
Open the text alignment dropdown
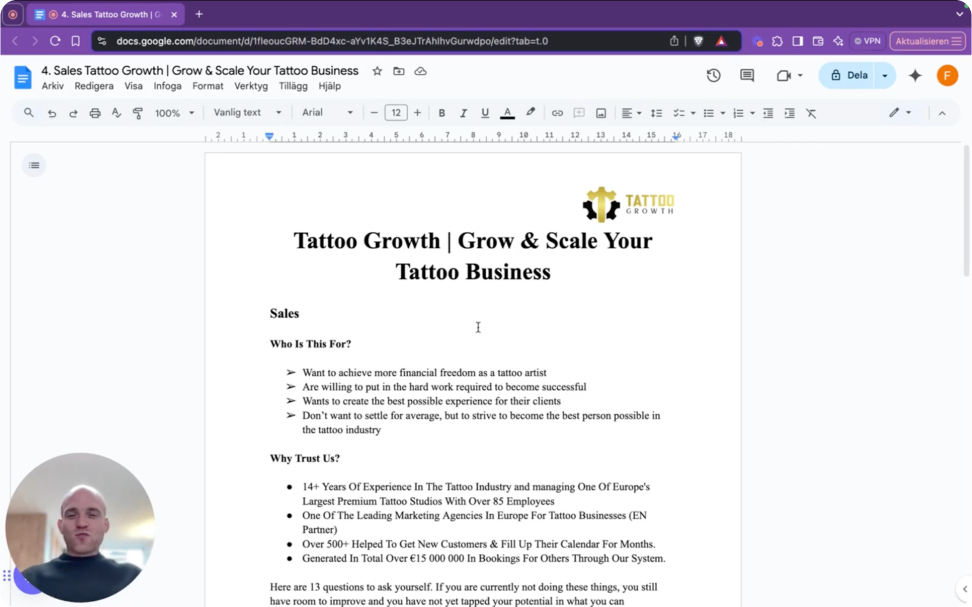[x=631, y=113]
